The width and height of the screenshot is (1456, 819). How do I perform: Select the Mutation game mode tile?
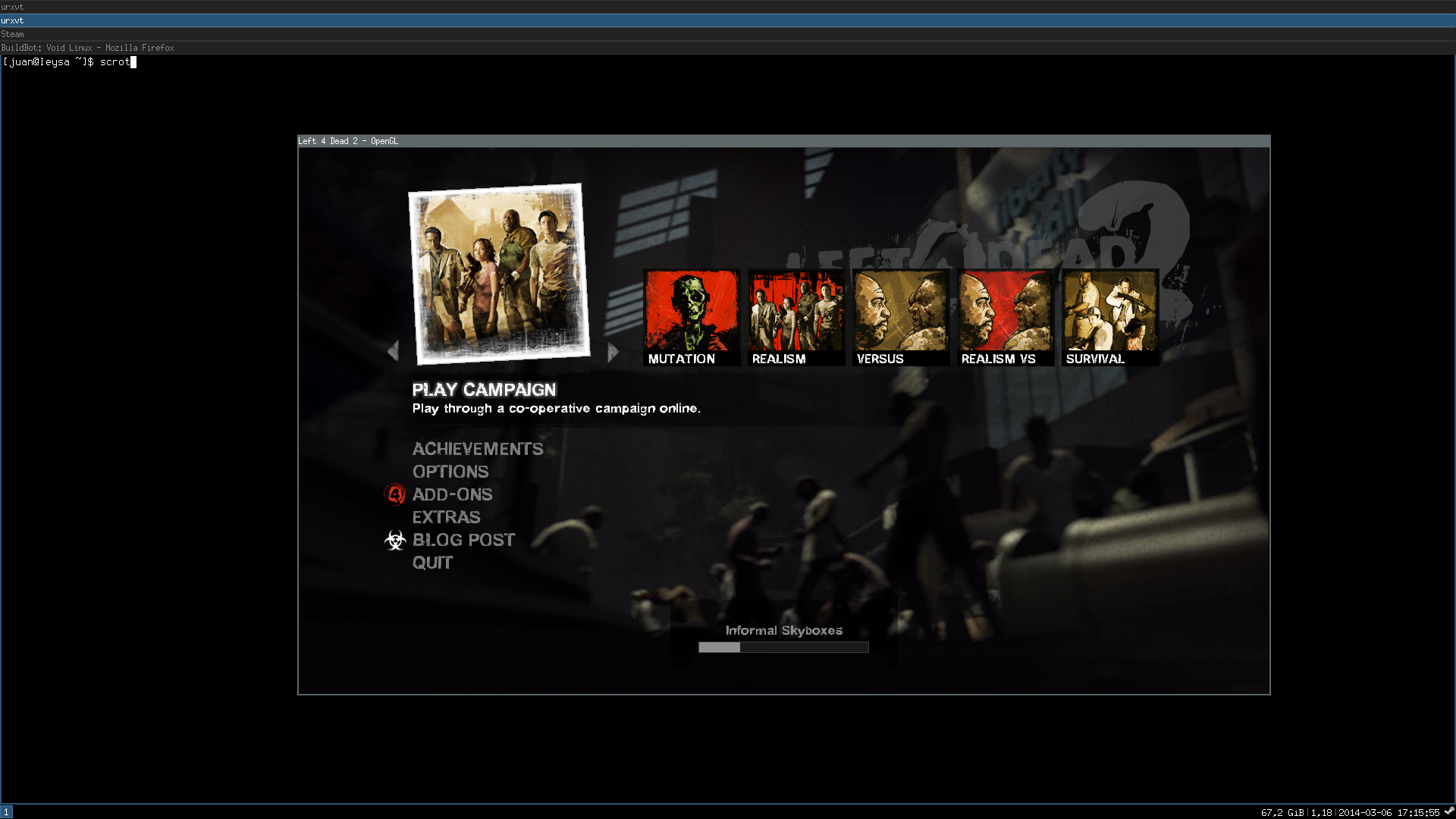pyautogui.click(x=691, y=317)
